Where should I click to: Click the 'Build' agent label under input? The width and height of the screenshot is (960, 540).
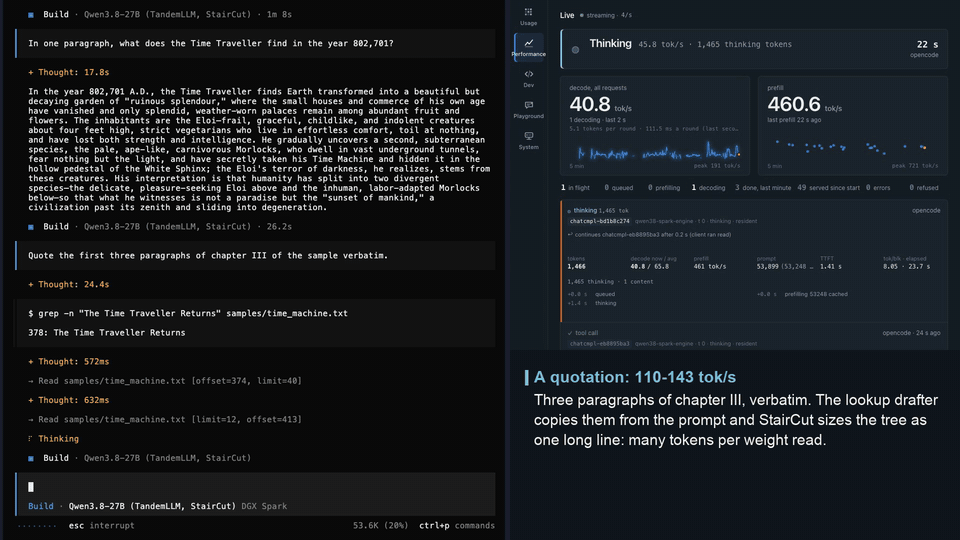[x=40, y=506]
